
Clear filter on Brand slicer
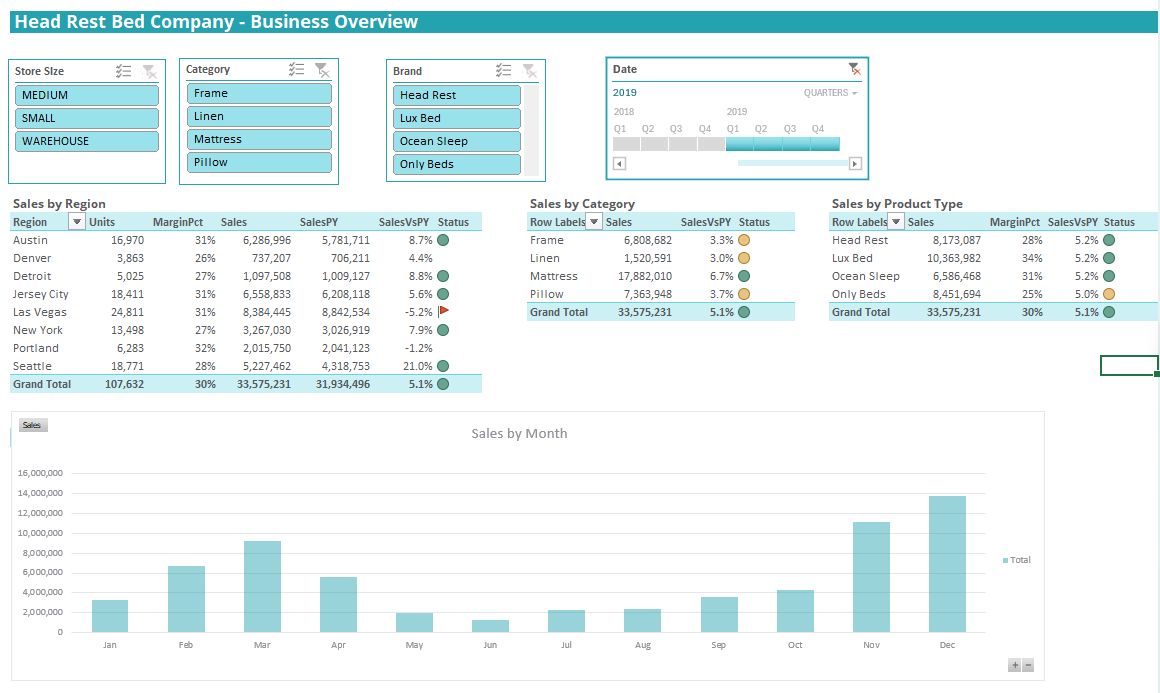530,70
